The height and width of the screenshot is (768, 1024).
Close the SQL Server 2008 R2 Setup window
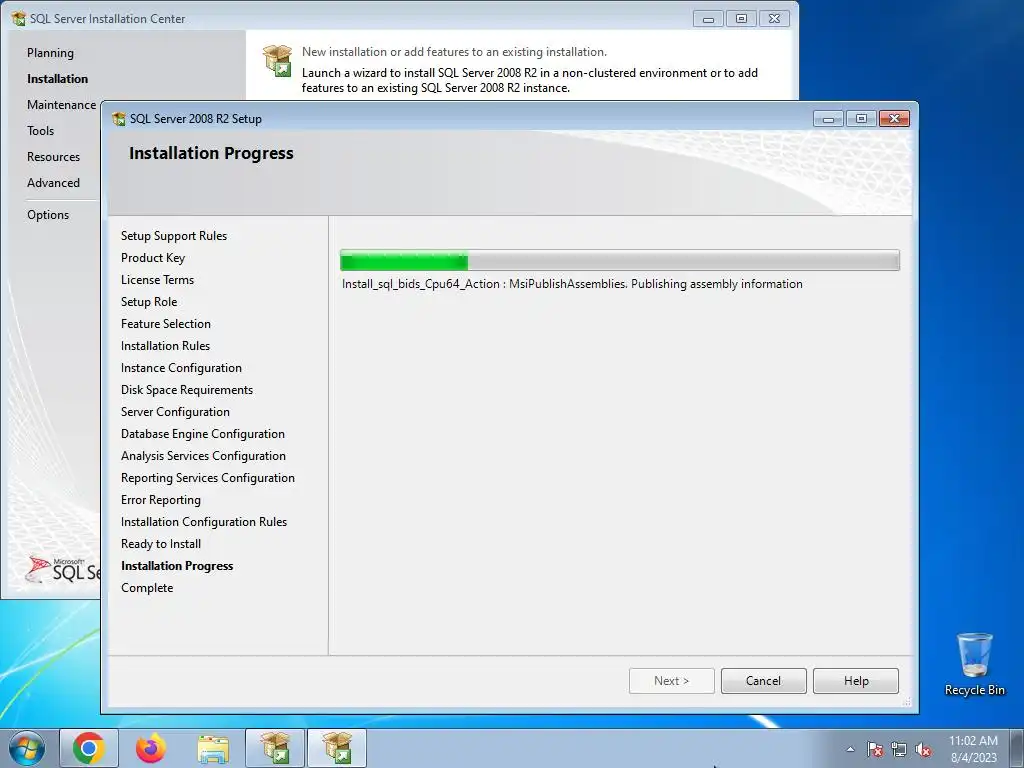pos(894,119)
